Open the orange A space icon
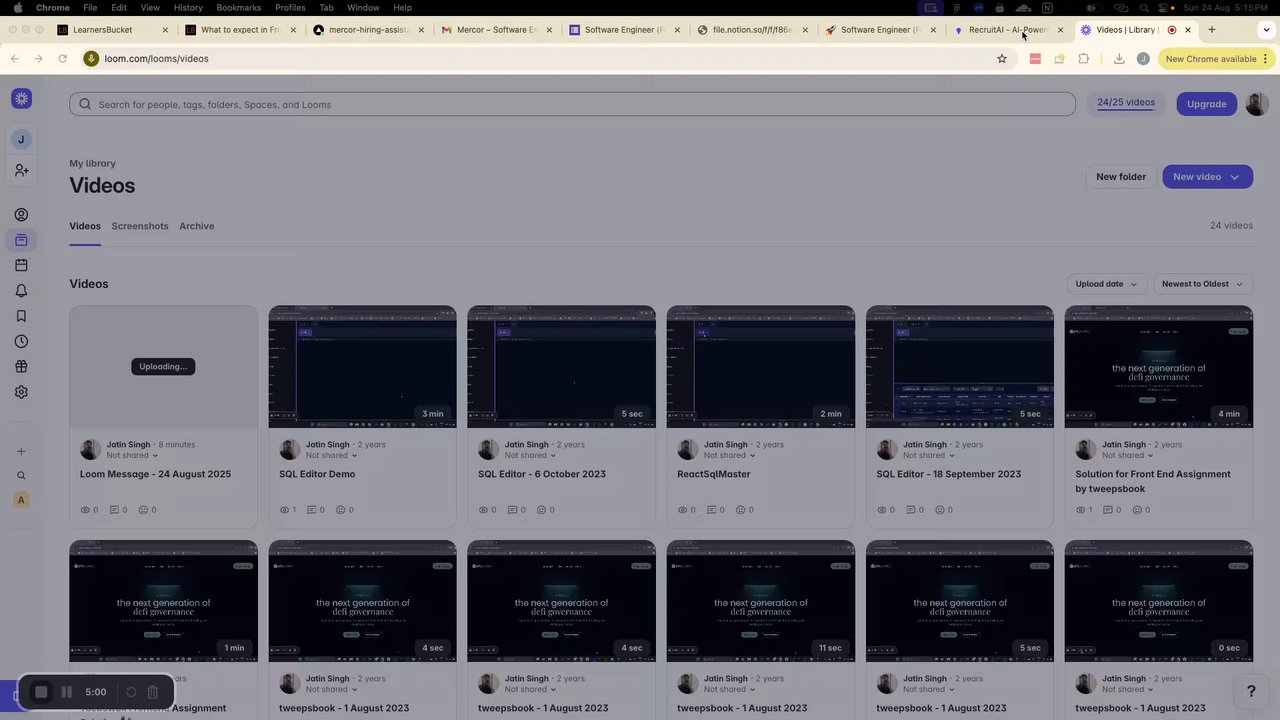The height and width of the screenshot is (720, 1280). pos(21,500)
